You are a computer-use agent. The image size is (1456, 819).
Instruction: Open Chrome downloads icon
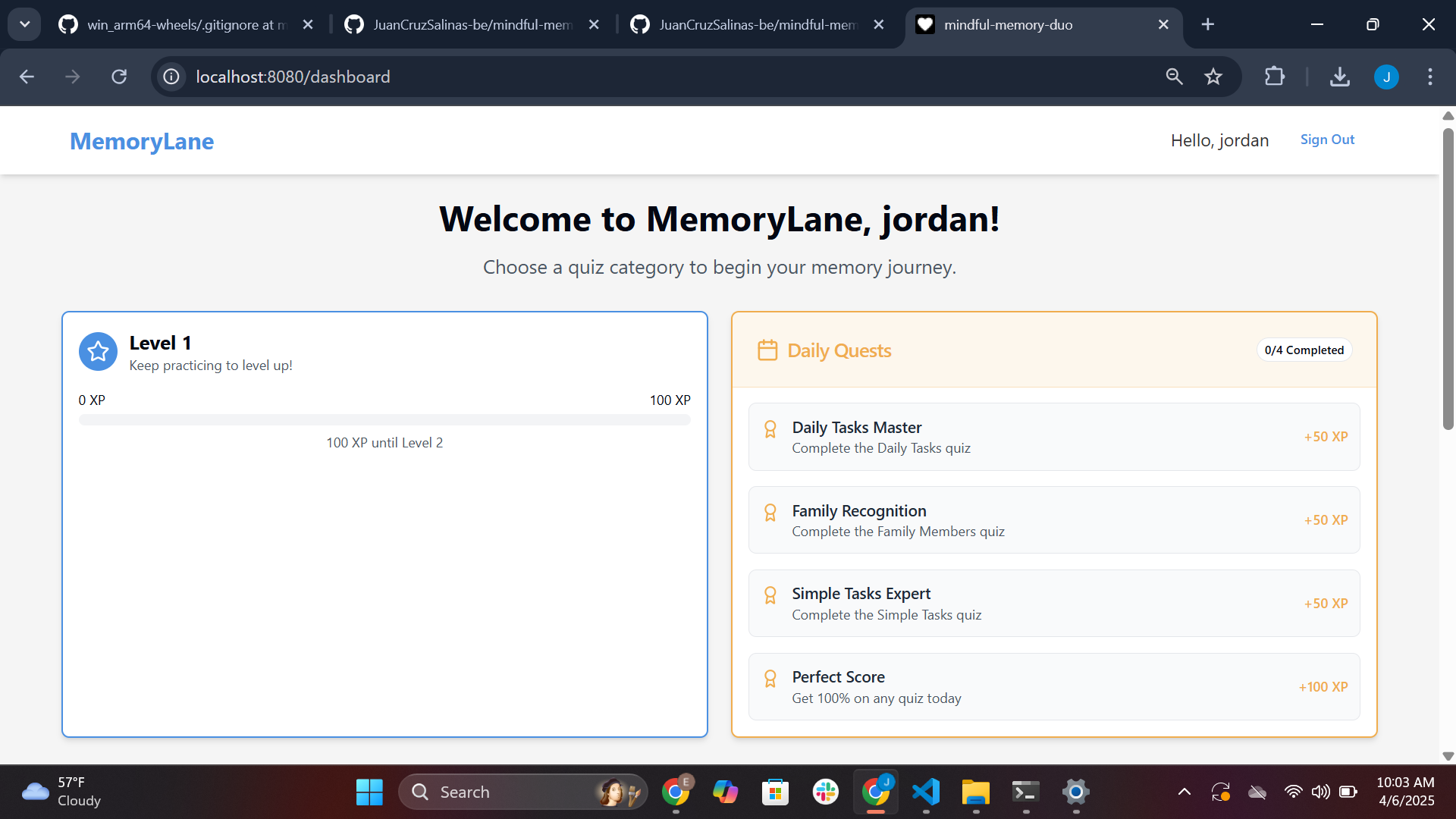(x=1340, y=77)
